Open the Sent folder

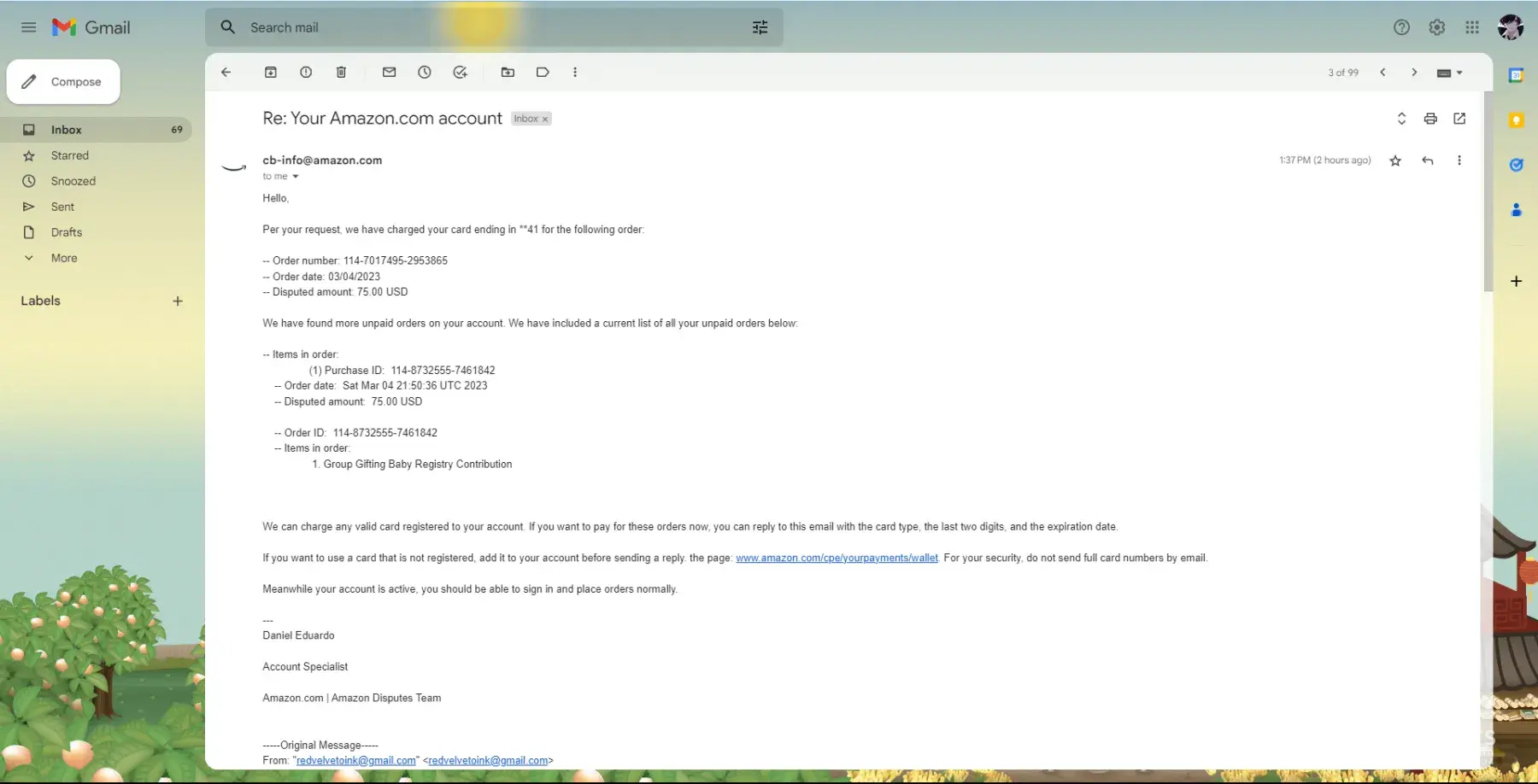(x=62, y=207)
